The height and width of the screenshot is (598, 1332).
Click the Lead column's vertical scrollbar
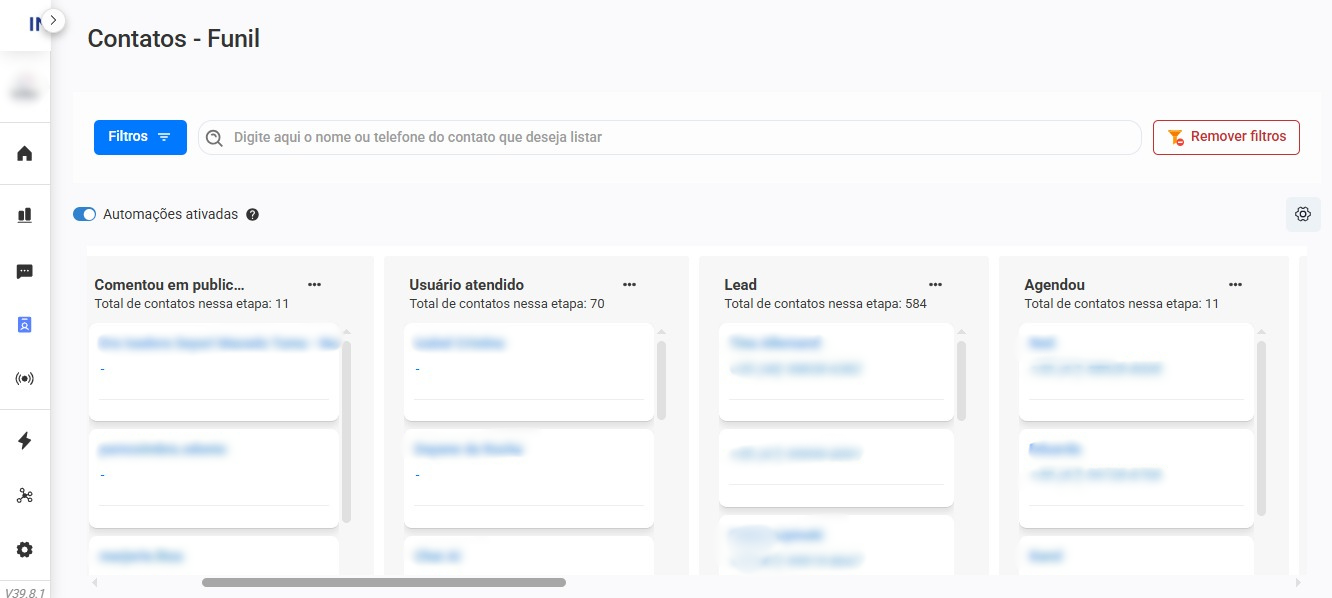click(x=961, y=381)
